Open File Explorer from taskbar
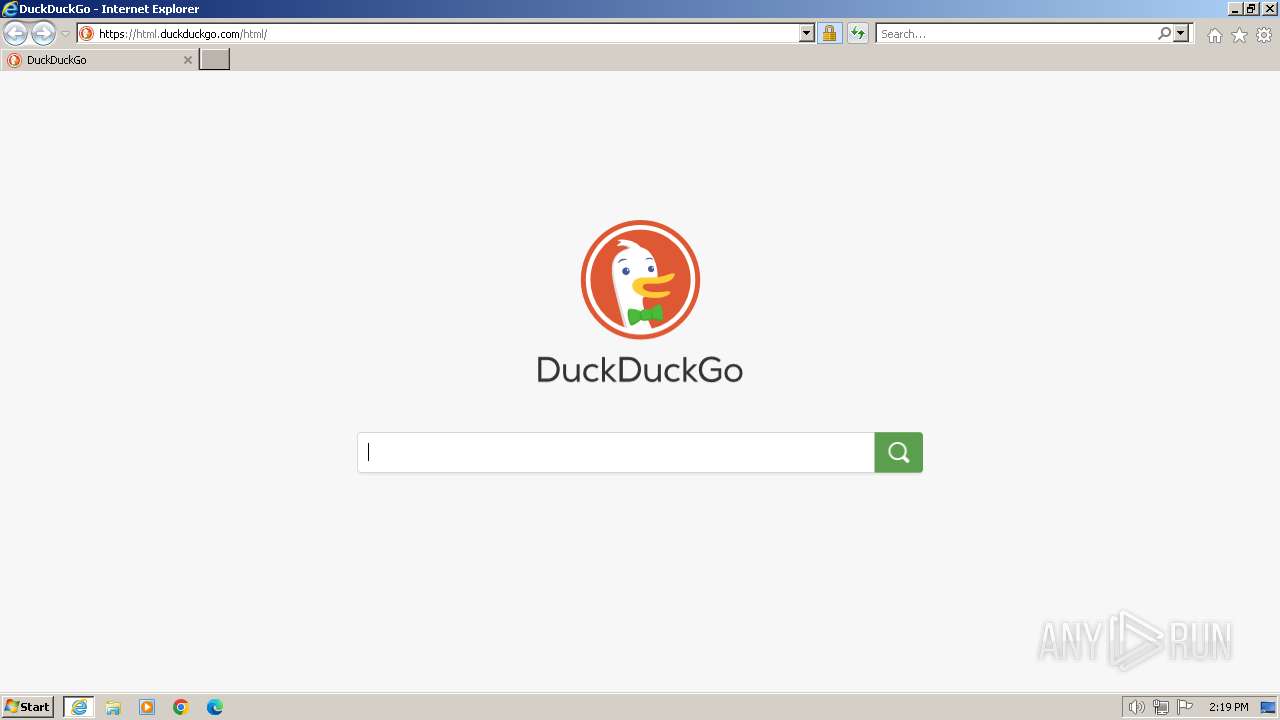1280x720 pixels. (x=113, y=707)
